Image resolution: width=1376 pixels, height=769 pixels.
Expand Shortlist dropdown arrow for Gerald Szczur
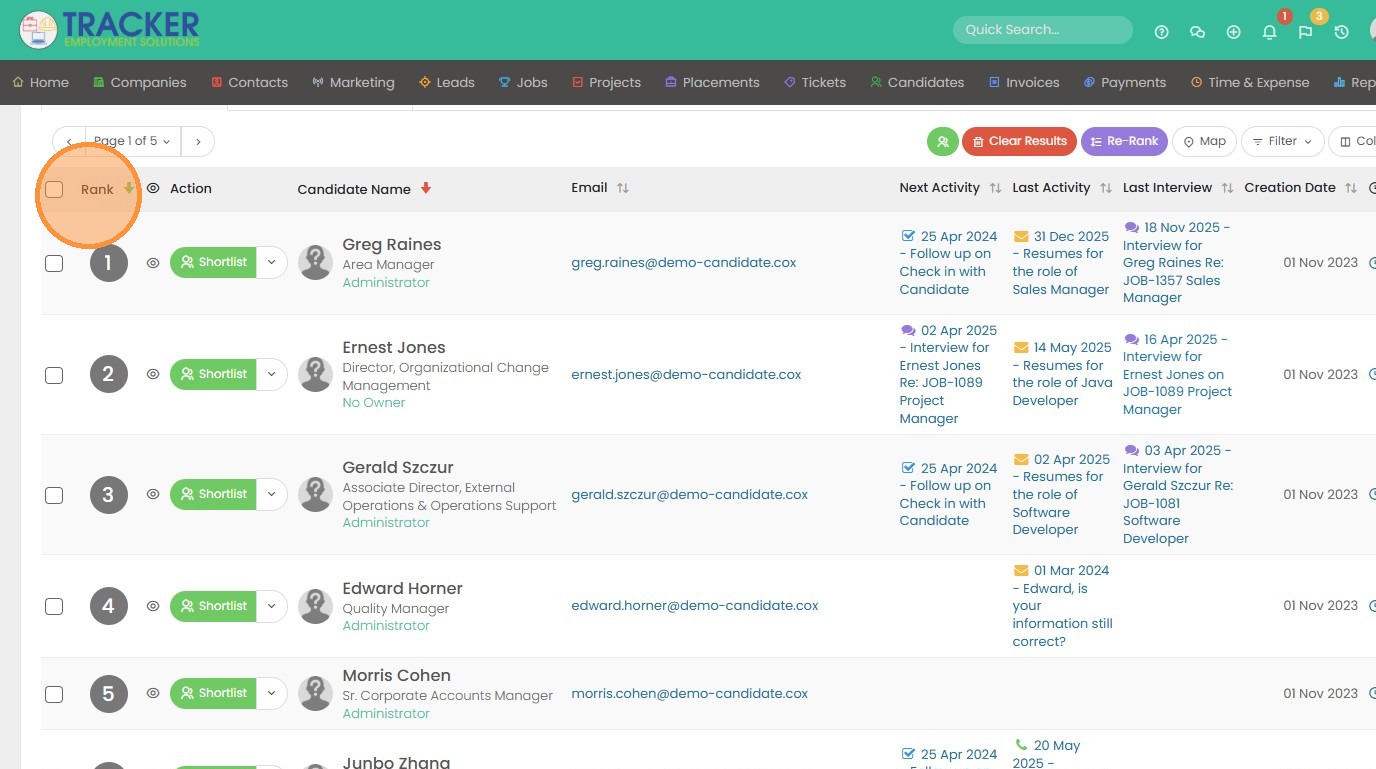tap(271, 494)
